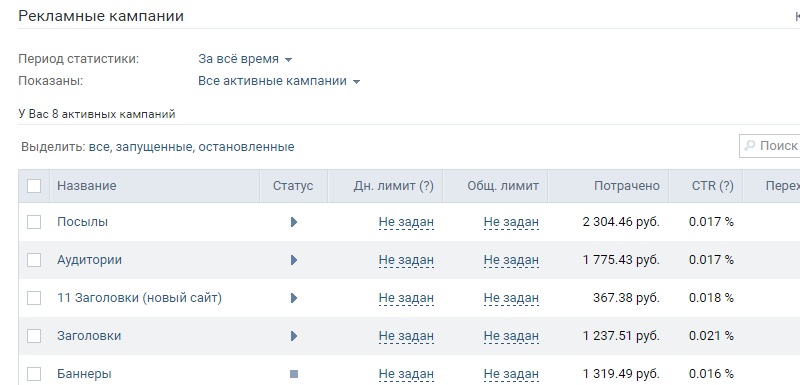The height and width of the screenshot is (385, 800).
Task: Edit total limit Не задан for Заголовки row
Action: 511,337
